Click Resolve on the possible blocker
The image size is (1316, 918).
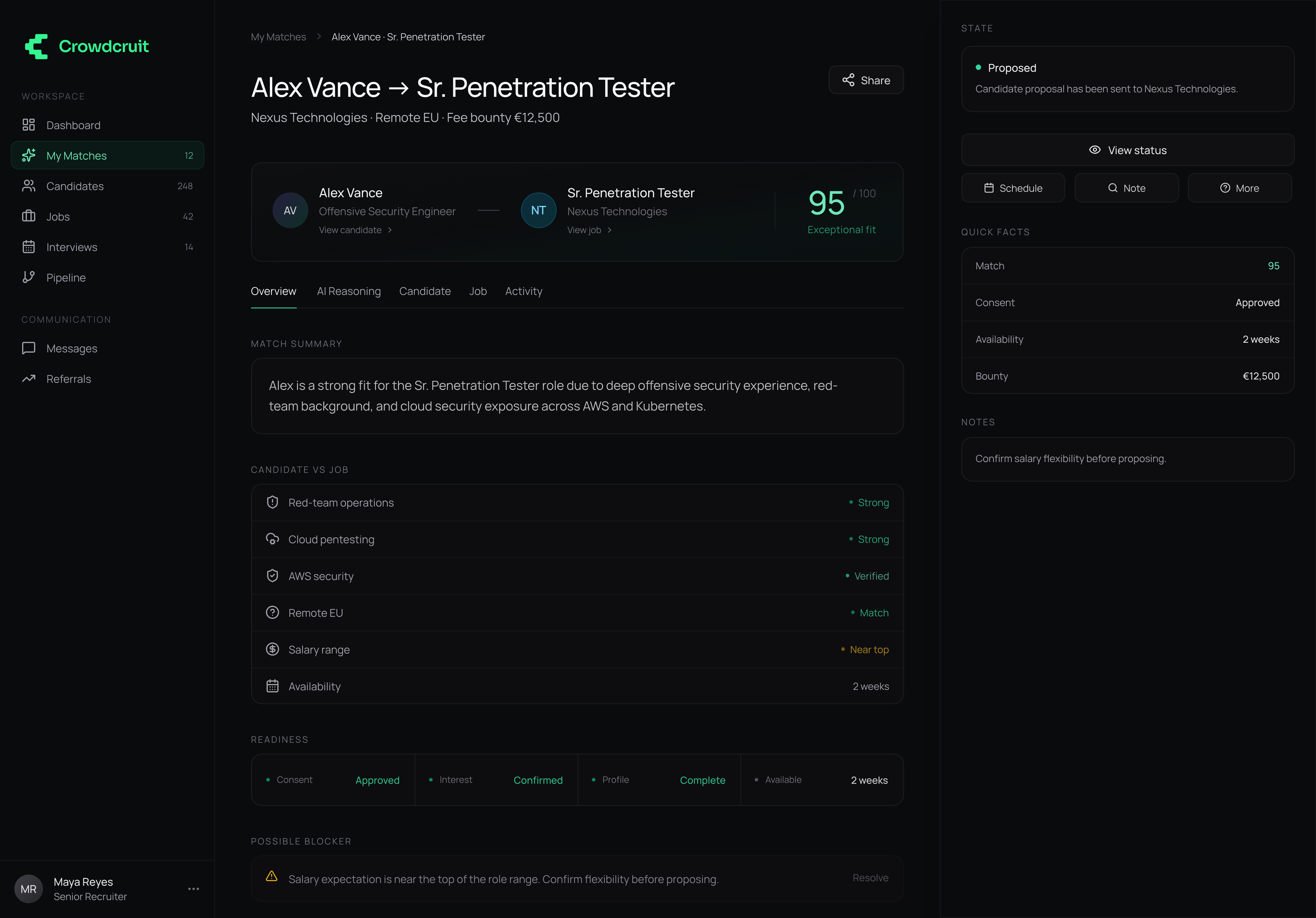[870, 877]
